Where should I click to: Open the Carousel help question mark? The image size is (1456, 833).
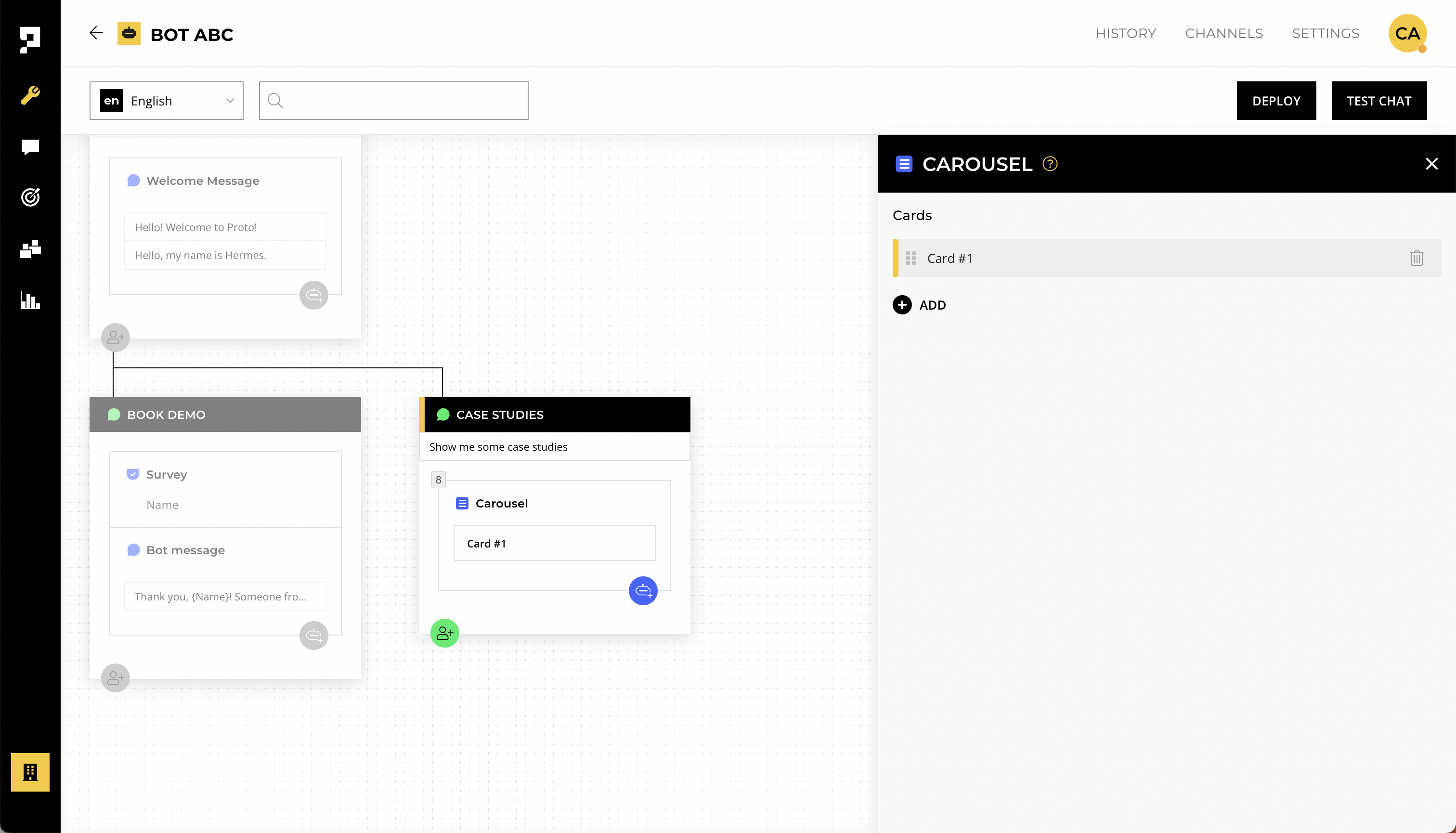tap(1050, 164)
